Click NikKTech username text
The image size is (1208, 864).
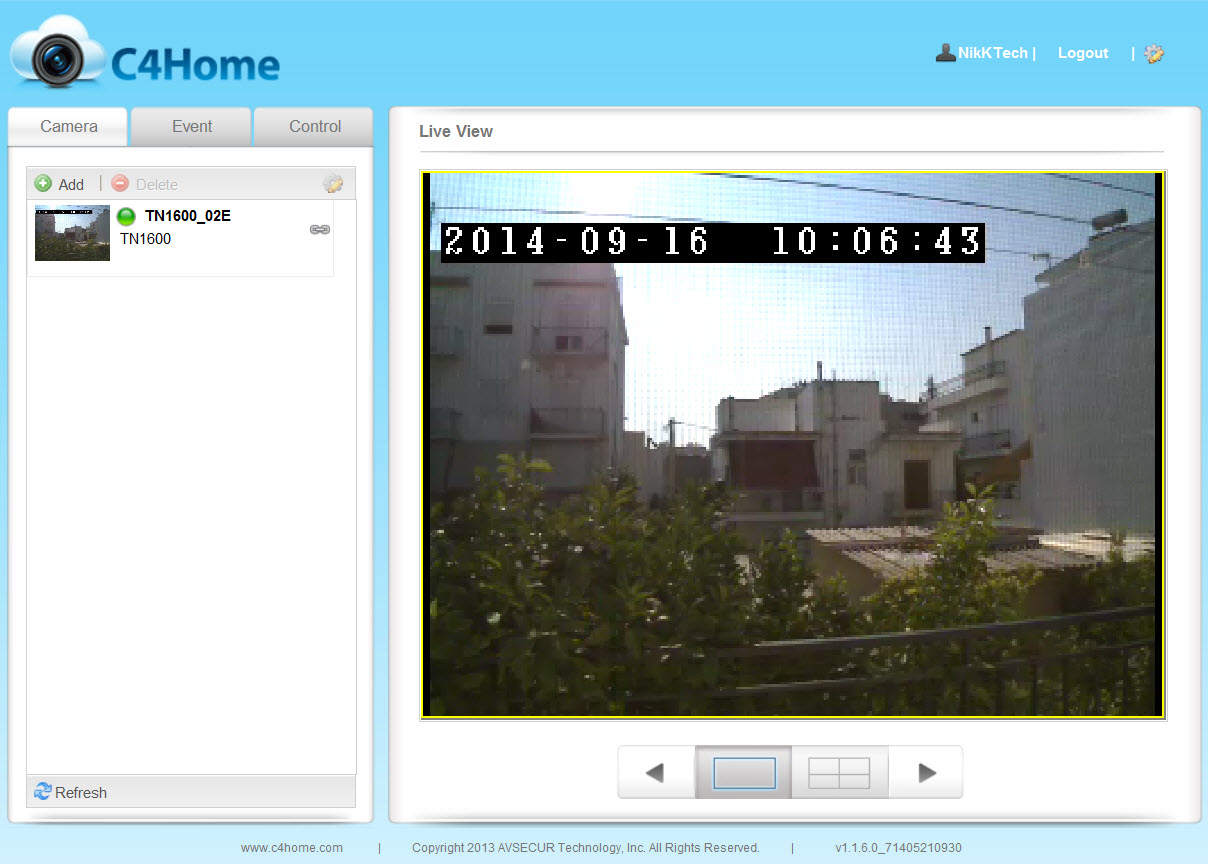[993, 53]
